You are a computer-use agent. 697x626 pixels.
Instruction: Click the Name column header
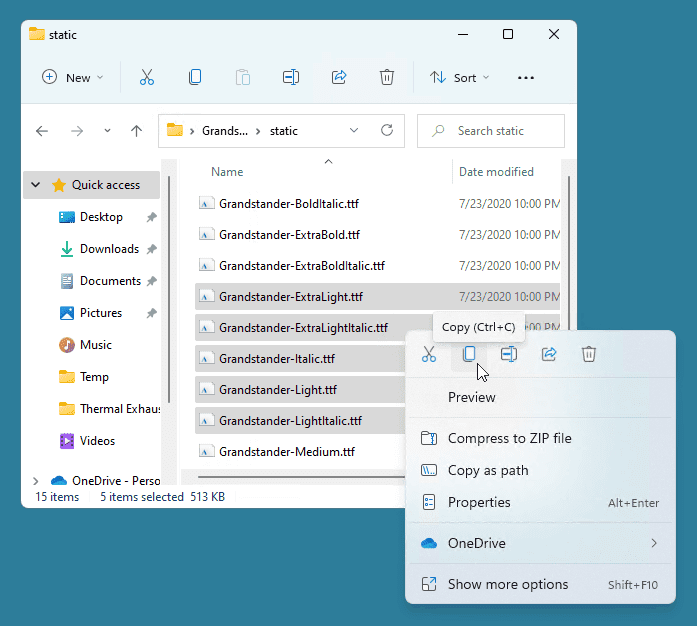(227, 172)
